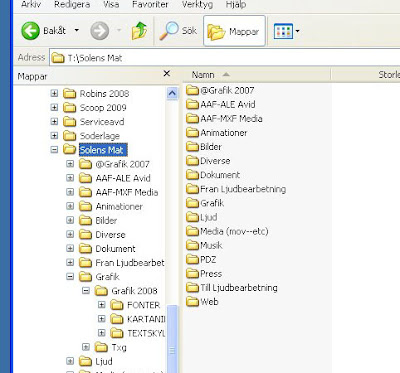Click the PDZ folder icon in file list
This screenshot has height=373, width=400.
tap(193, 259)
